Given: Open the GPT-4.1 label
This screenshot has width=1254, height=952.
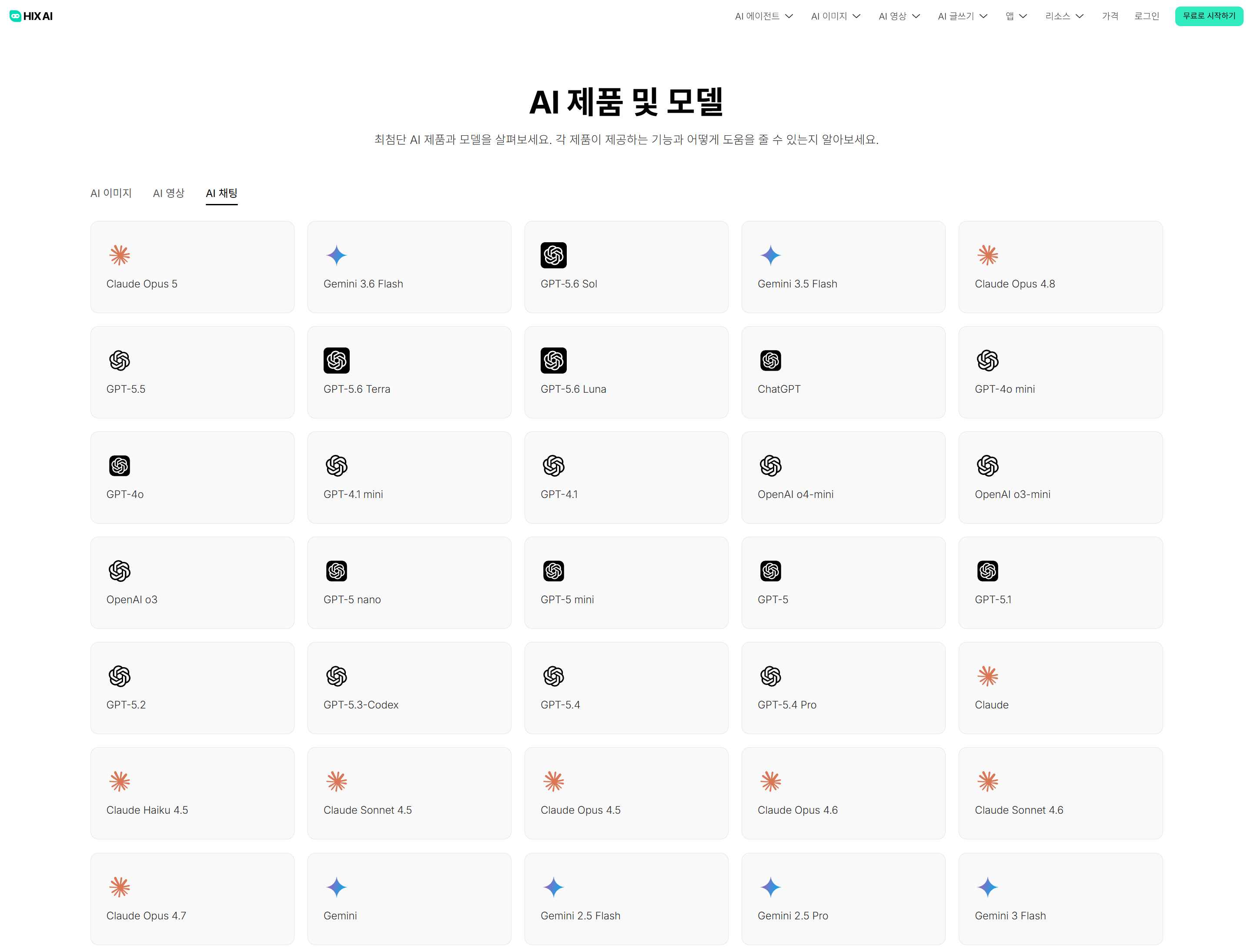Looking at the screenshot, I should click(x=559, y=494).
